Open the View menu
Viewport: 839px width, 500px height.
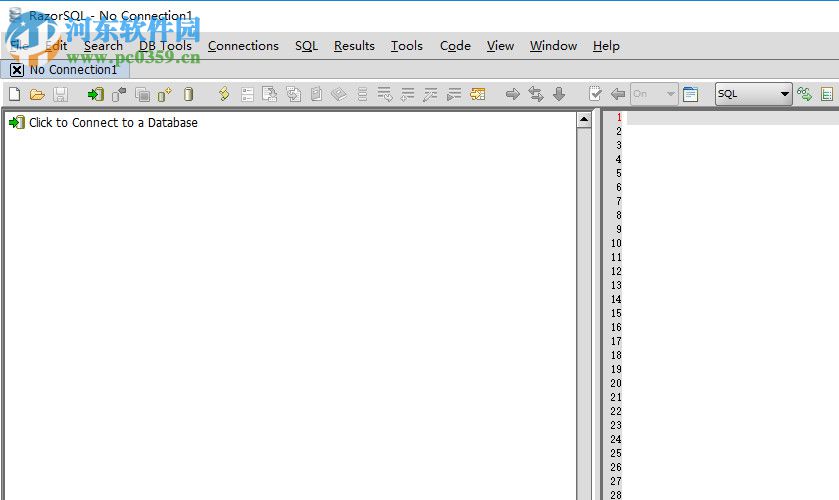click(x=500, y=46)
